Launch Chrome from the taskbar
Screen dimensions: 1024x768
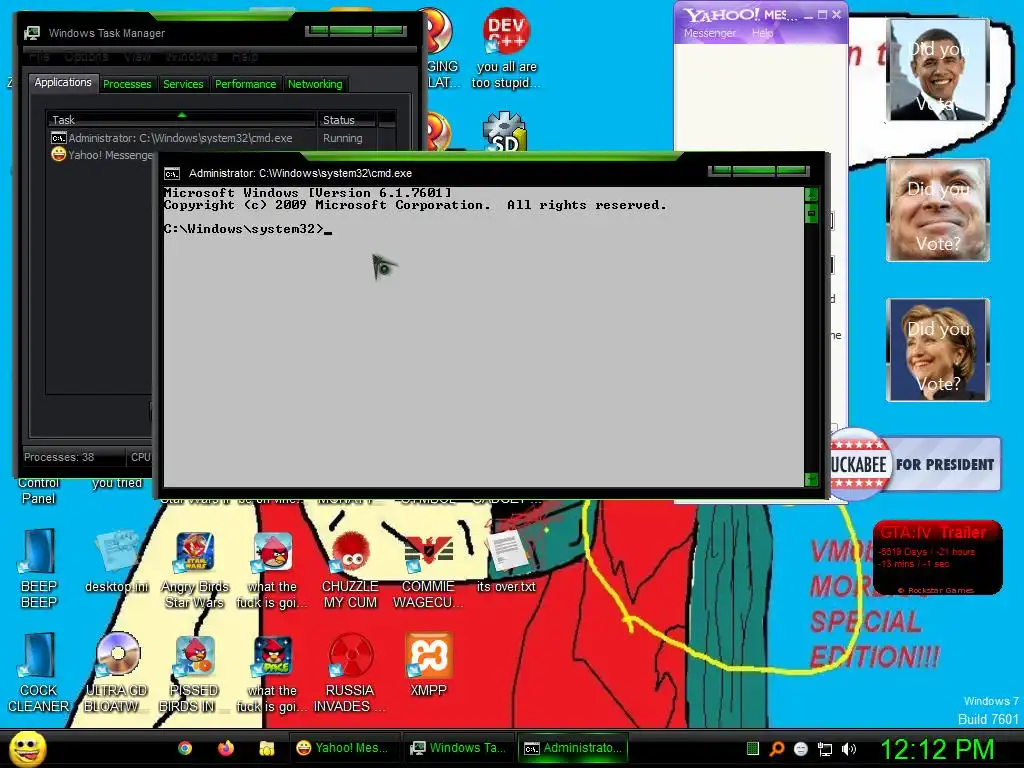(185, 748)
